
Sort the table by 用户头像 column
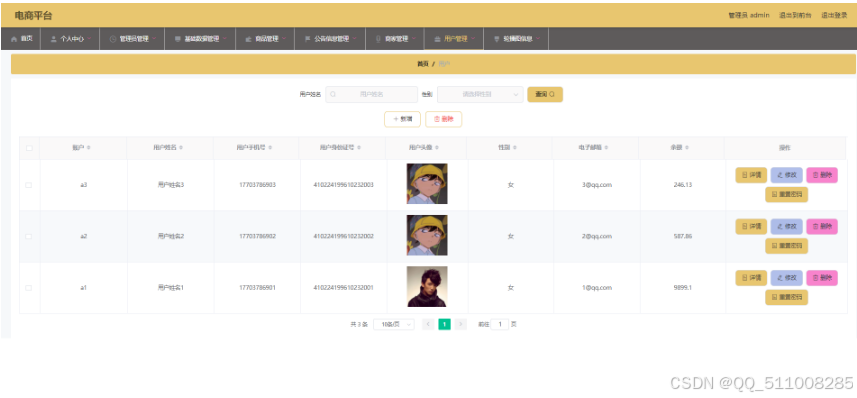[x=437, y=148]
